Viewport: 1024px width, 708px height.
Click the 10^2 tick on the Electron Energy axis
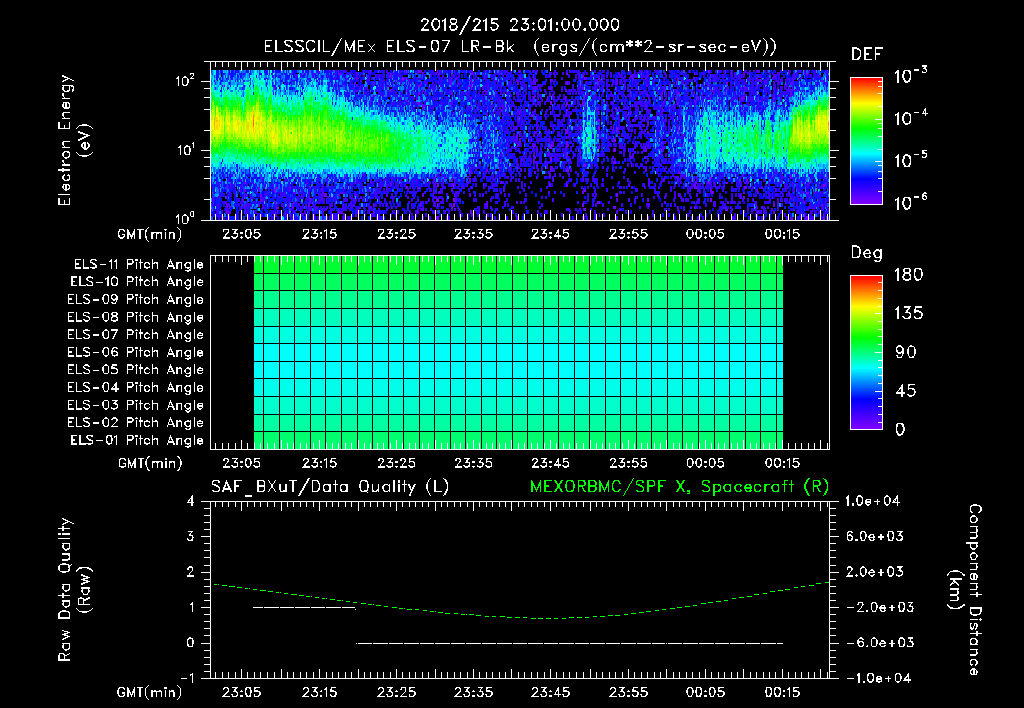point(185,81)
